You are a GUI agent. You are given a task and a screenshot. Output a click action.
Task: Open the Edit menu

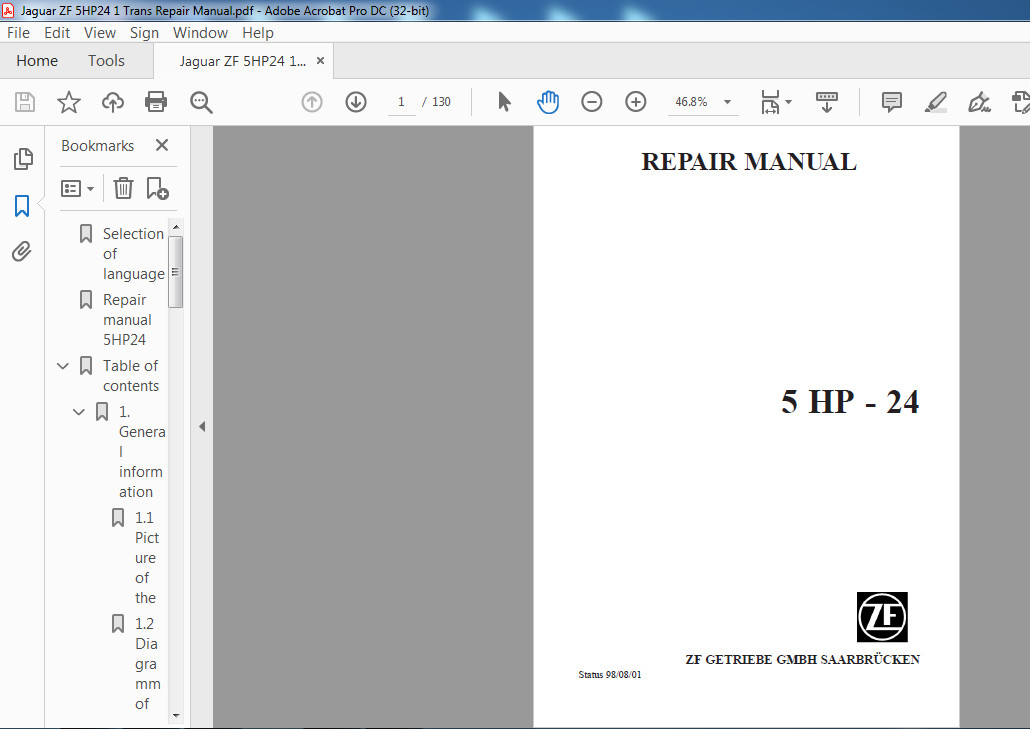(x=57, y=33)
